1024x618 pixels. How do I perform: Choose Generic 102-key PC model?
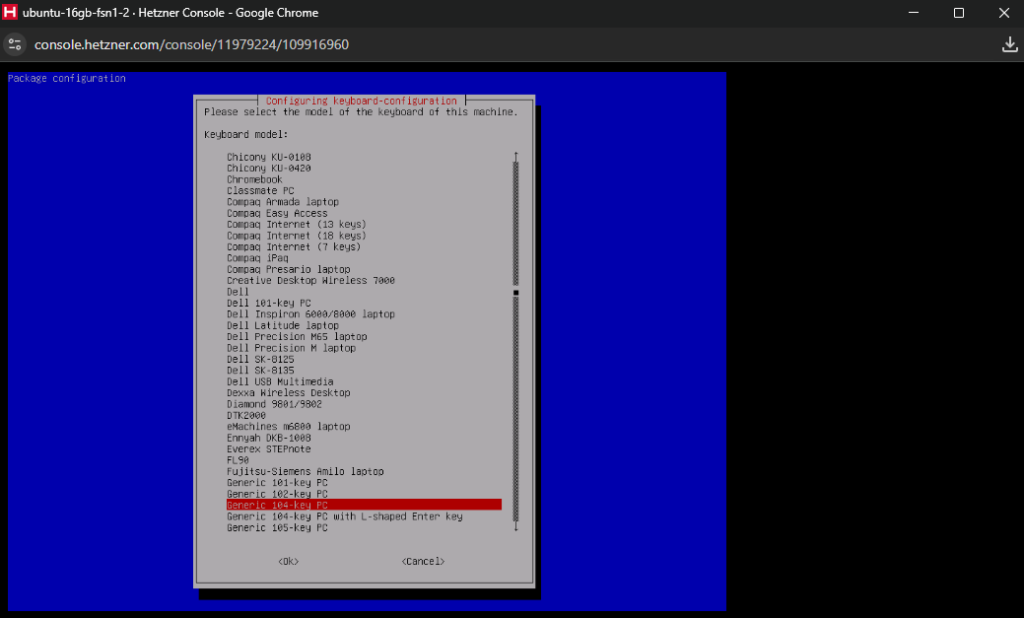tap(277, 494)
